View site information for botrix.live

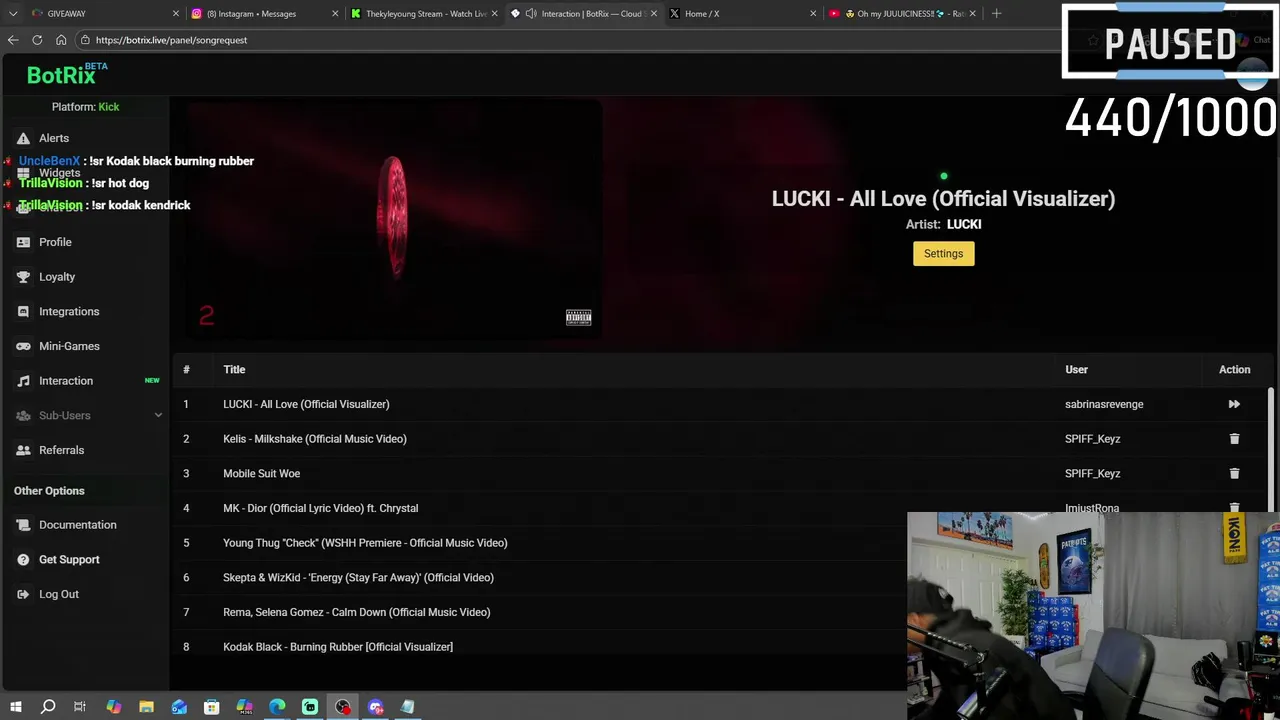[86, 40]
